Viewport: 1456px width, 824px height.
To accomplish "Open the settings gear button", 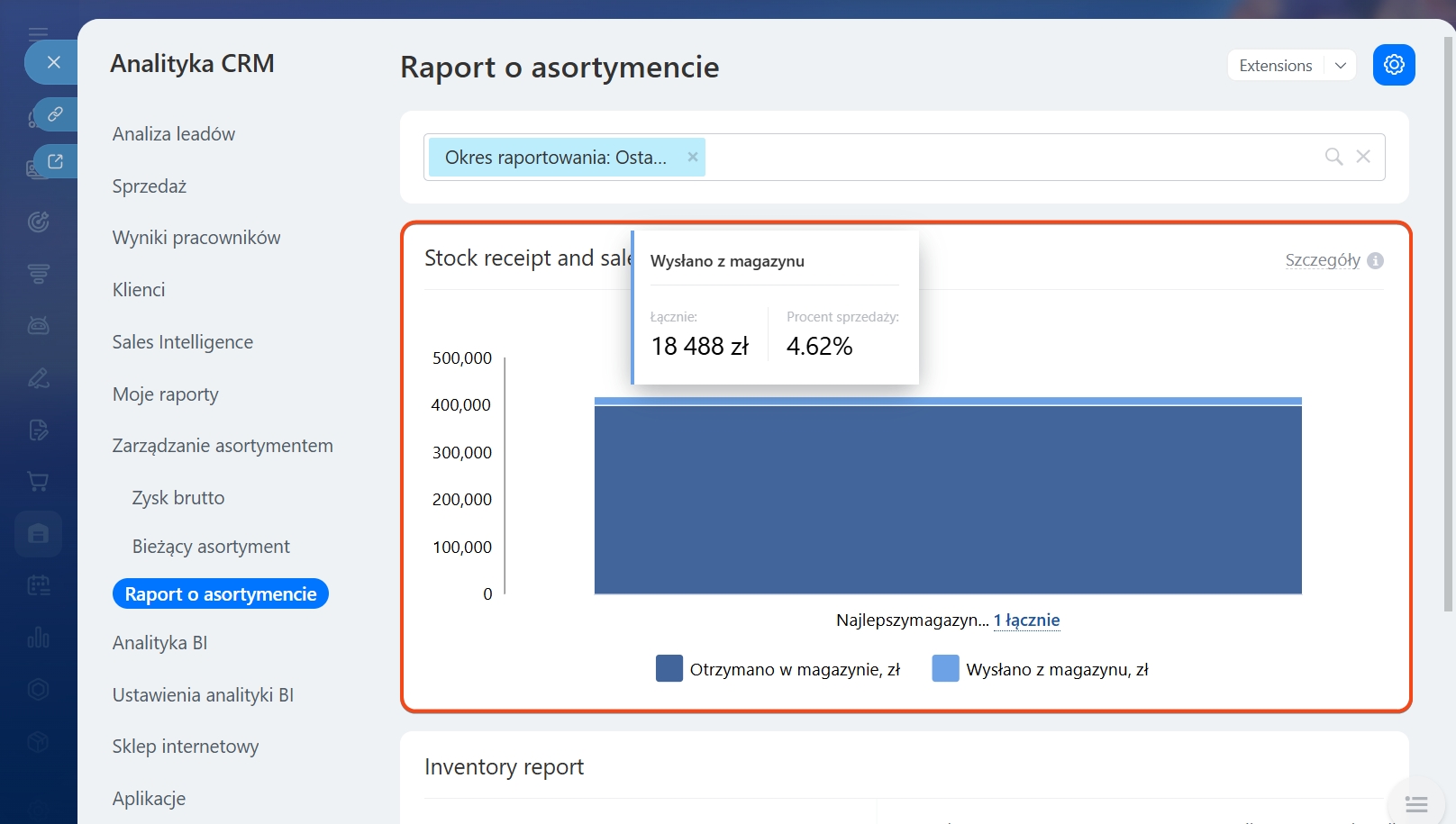I will (1393, 65).
